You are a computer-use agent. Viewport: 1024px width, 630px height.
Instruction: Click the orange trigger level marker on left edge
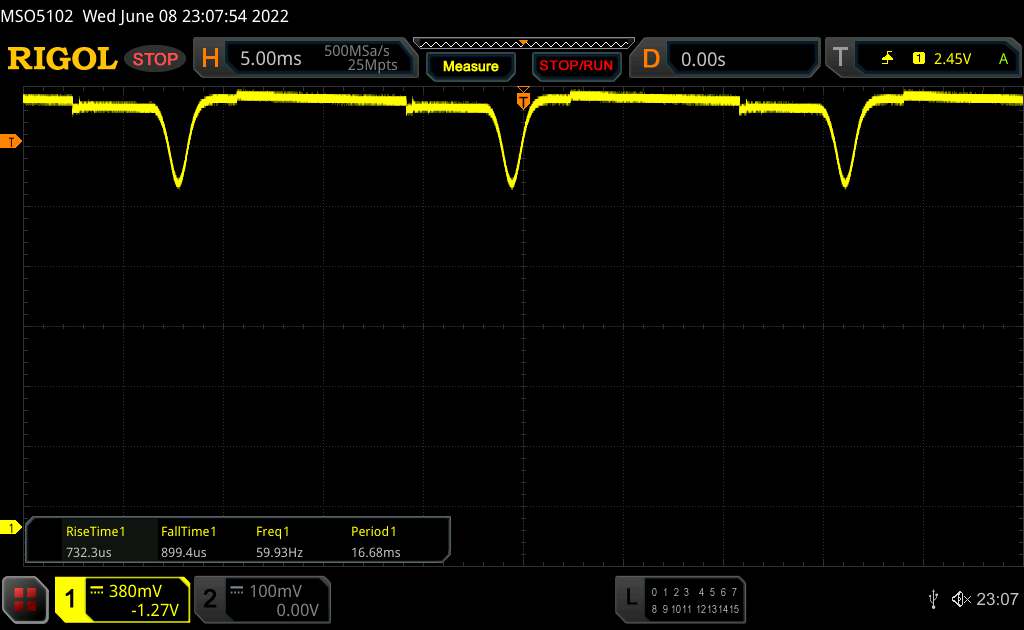[11, 141]
